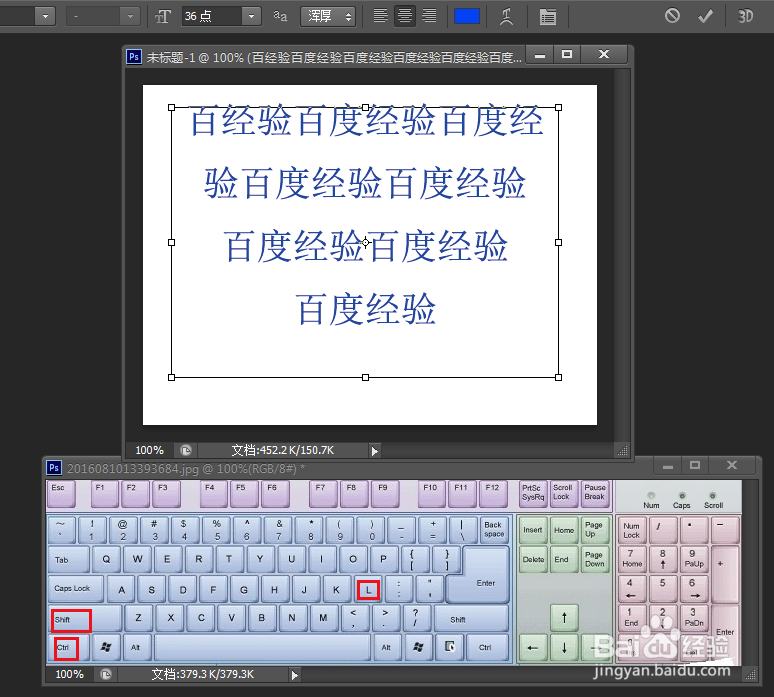Click the left-middle text box handle
774x697 pixels.
171,242
